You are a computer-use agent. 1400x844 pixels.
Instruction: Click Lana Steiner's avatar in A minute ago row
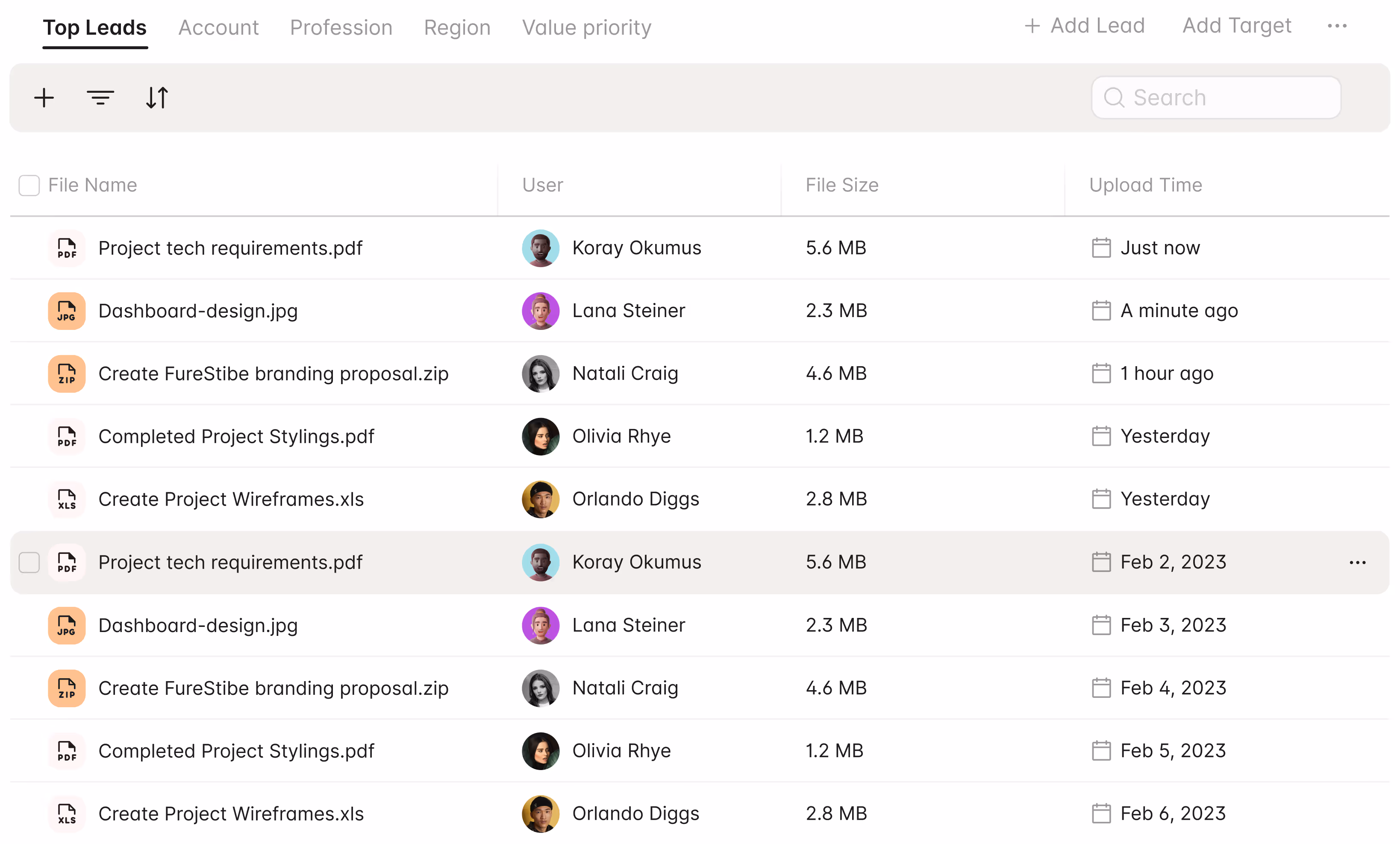click(x=540, y=311)
